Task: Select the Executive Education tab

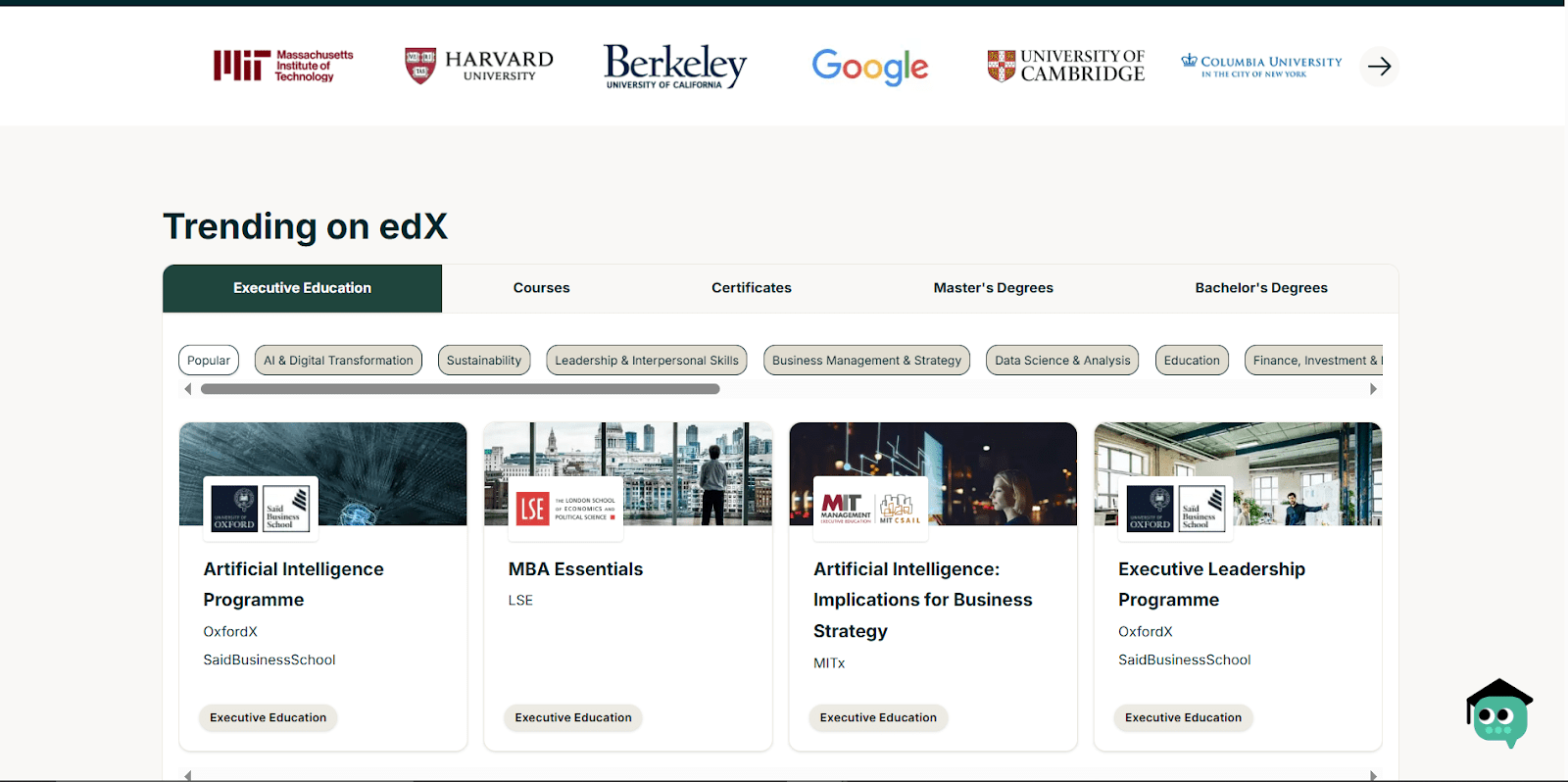Action: click(x=303, y=288)
